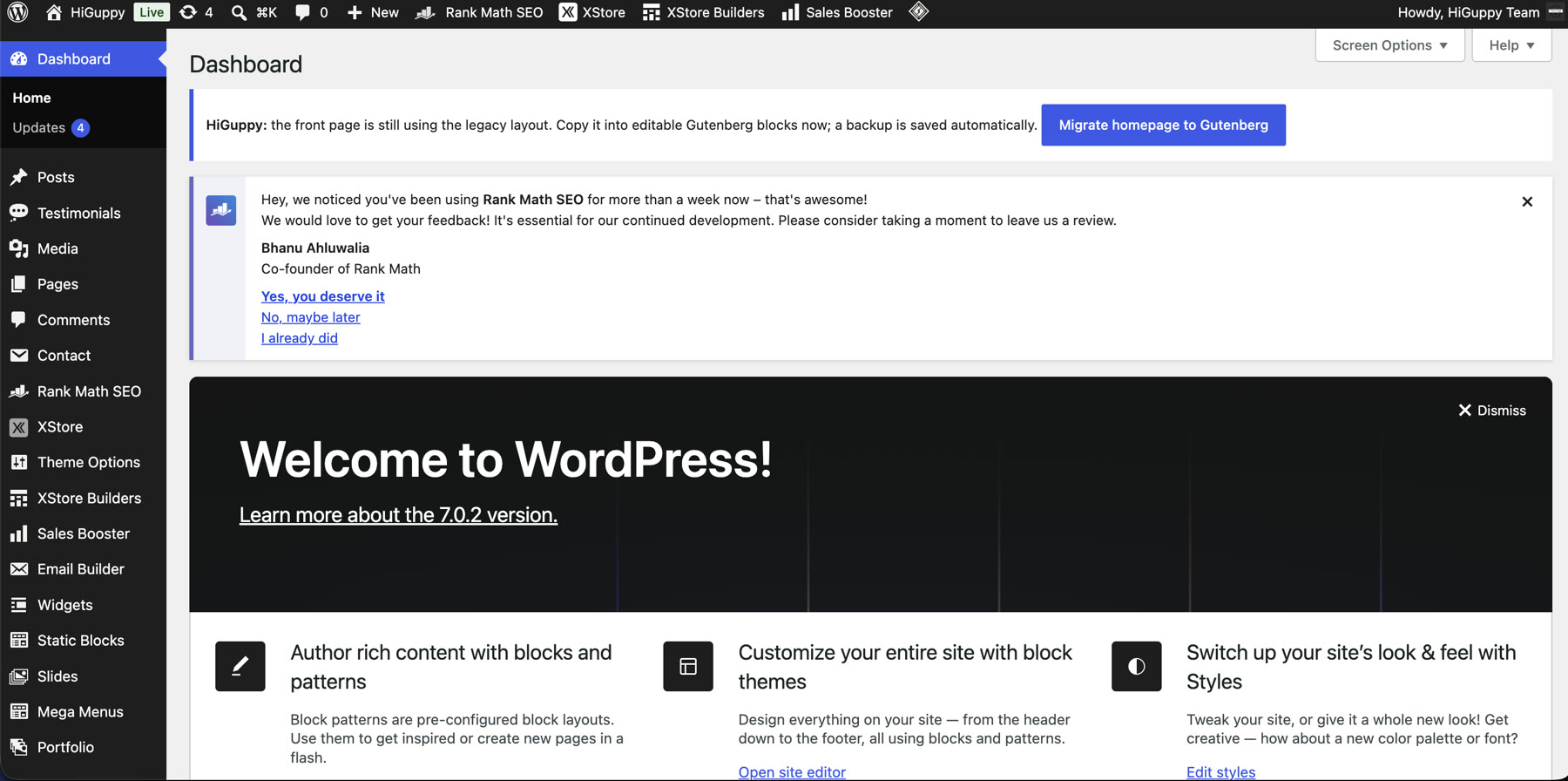Visit site via HiGuppy home icon
Screen dimensions: 1568x781
coord(54,12)
